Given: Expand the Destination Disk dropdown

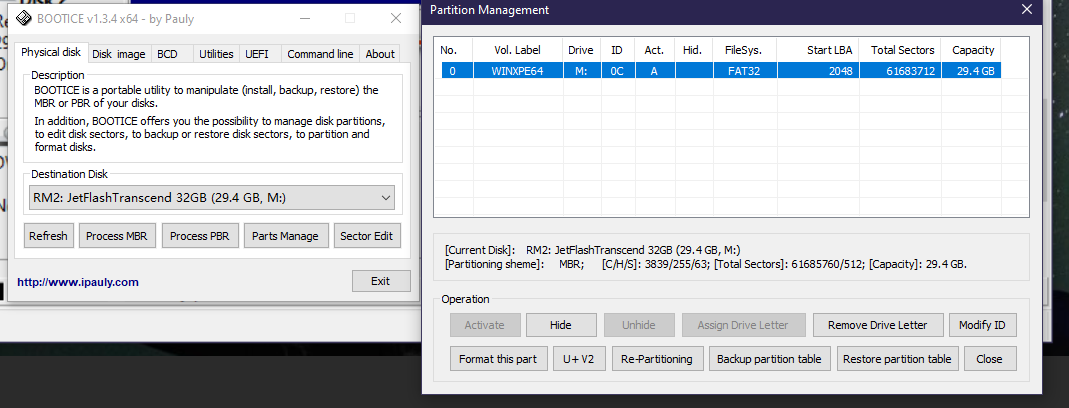Looking at the screenshot, I should pos(212,199).
